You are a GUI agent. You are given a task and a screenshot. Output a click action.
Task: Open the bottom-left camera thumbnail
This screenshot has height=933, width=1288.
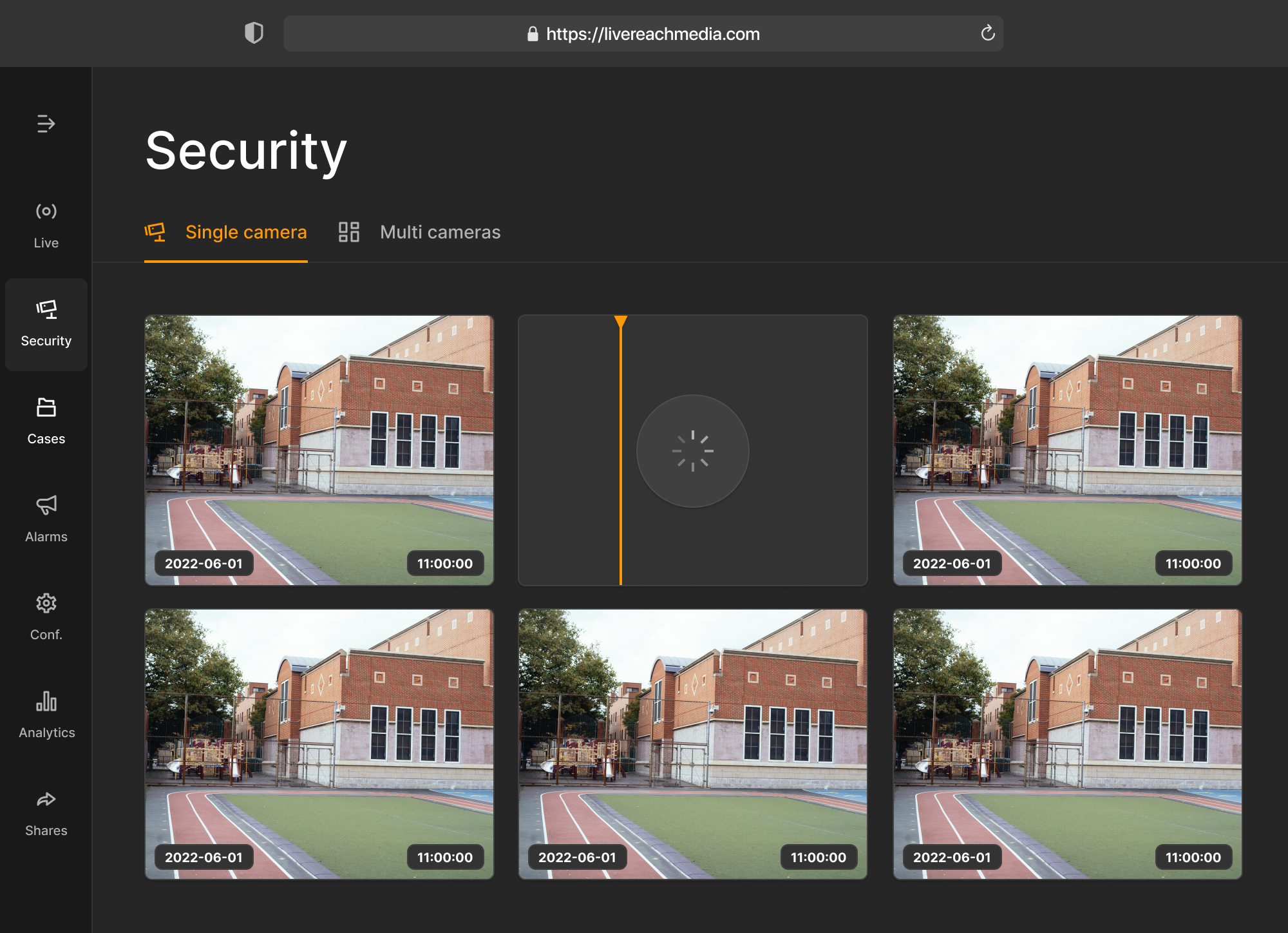point(319,744)
